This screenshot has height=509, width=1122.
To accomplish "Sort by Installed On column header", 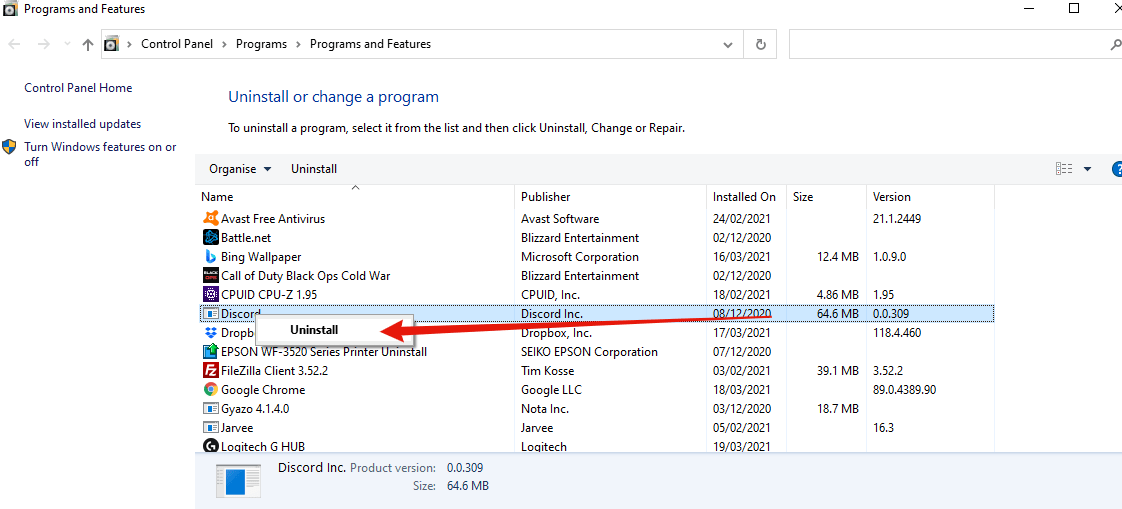I will [x=746, y=197].
